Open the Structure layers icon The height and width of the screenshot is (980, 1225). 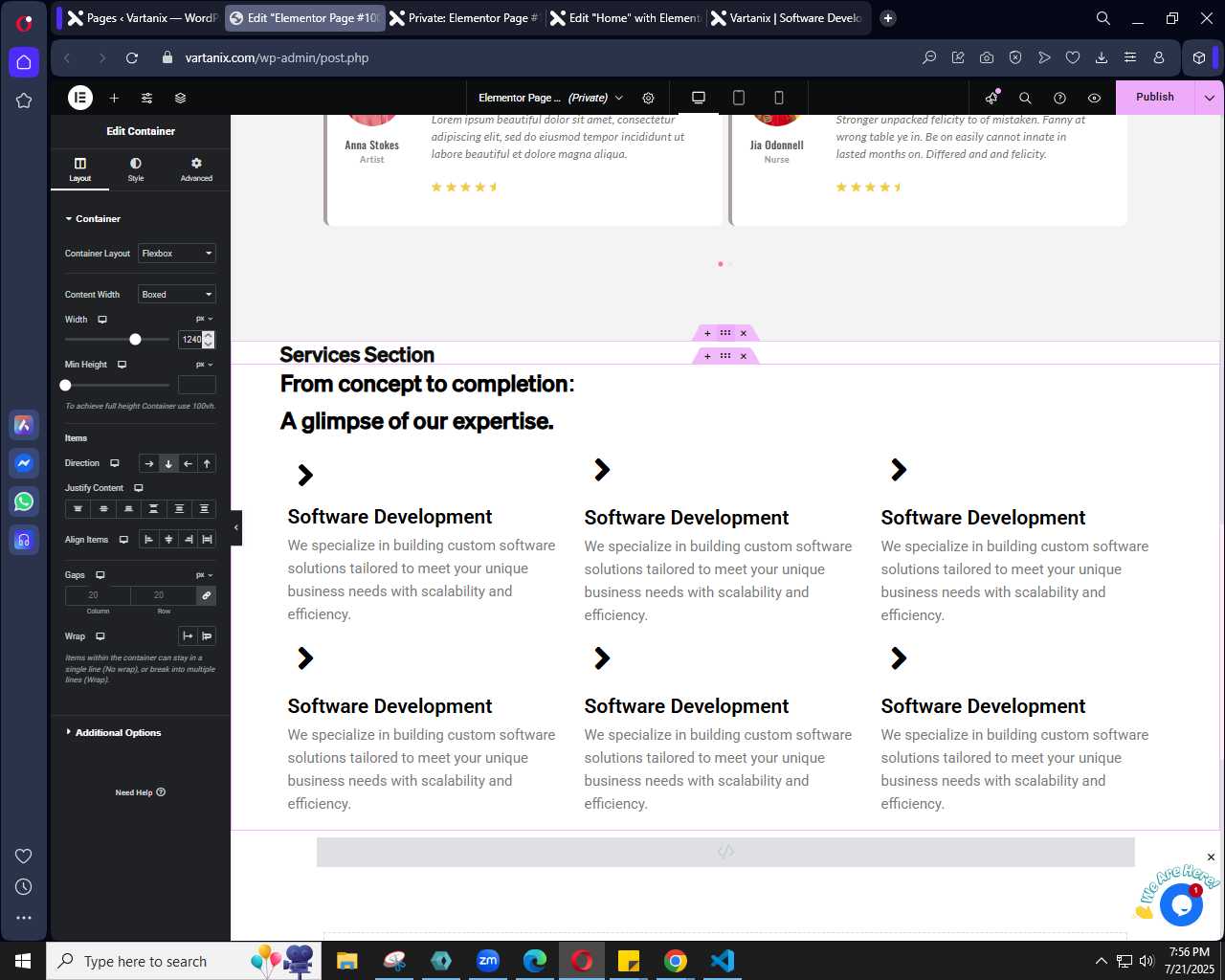tap(180, 98)
